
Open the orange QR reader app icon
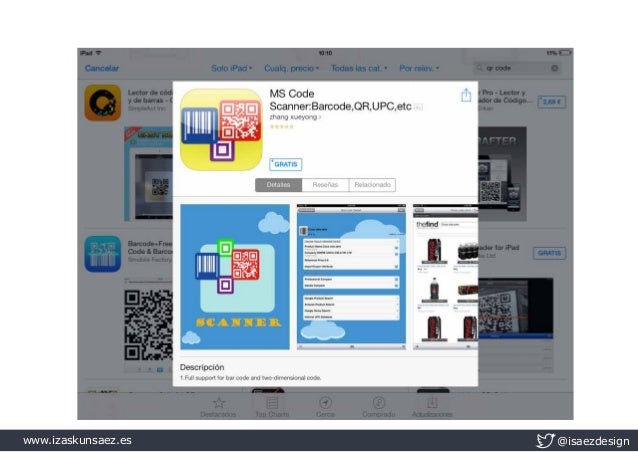click(x=103, y=103)
